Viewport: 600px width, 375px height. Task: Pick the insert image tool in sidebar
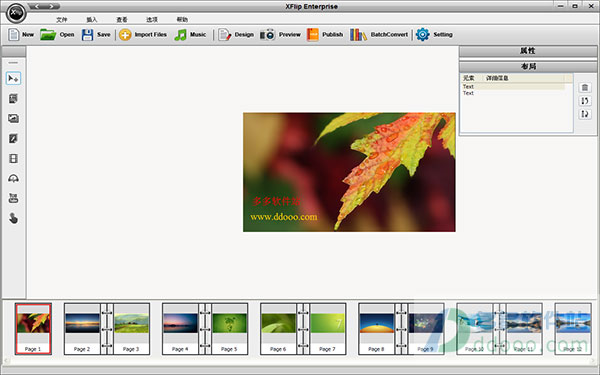pos(13,119)
